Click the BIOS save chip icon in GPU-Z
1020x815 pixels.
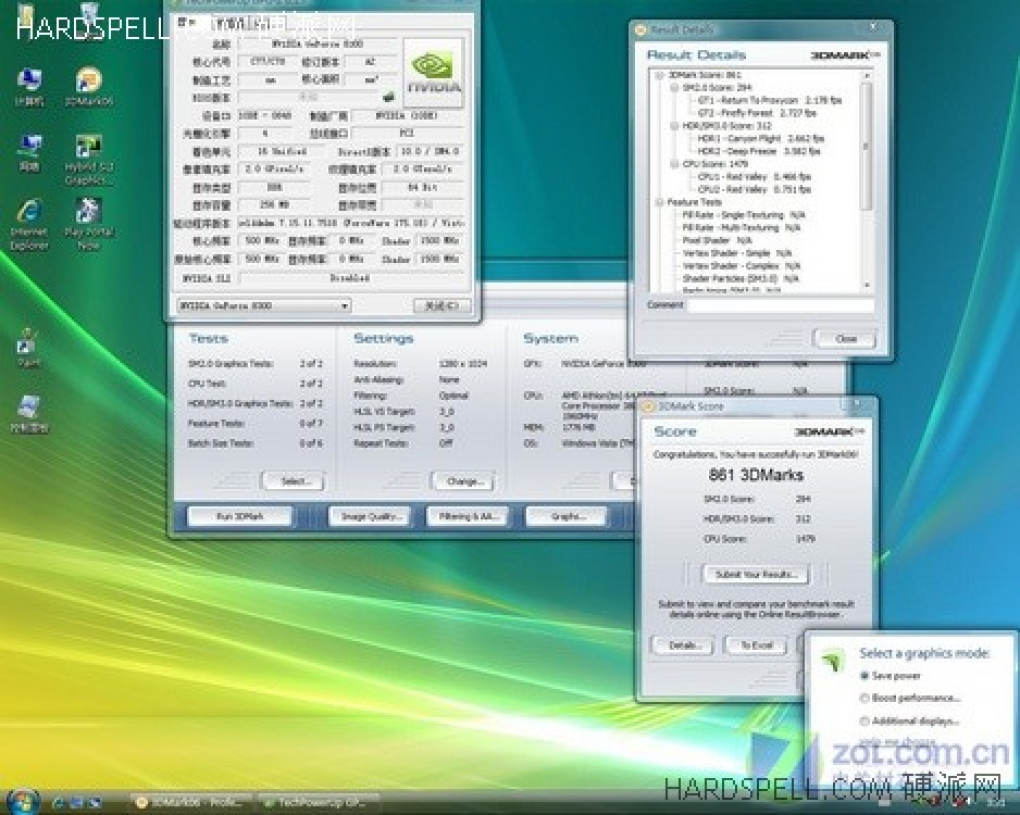[x=388, y=97]
